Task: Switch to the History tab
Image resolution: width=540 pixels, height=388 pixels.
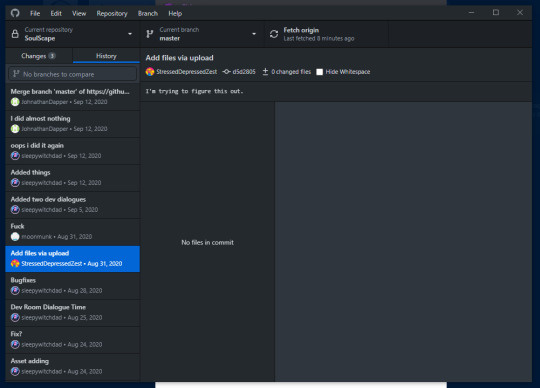Action: [106, 56]
